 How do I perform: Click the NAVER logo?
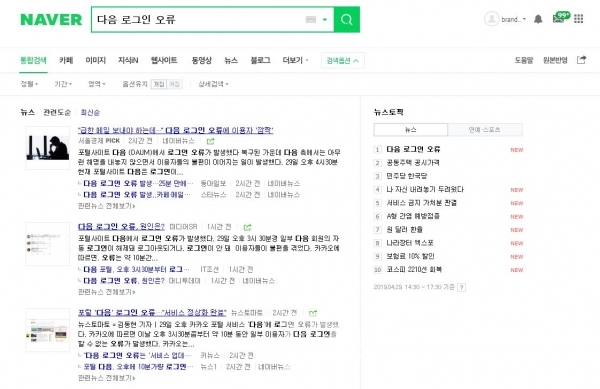pyautogui.click(x=51, y=20)
